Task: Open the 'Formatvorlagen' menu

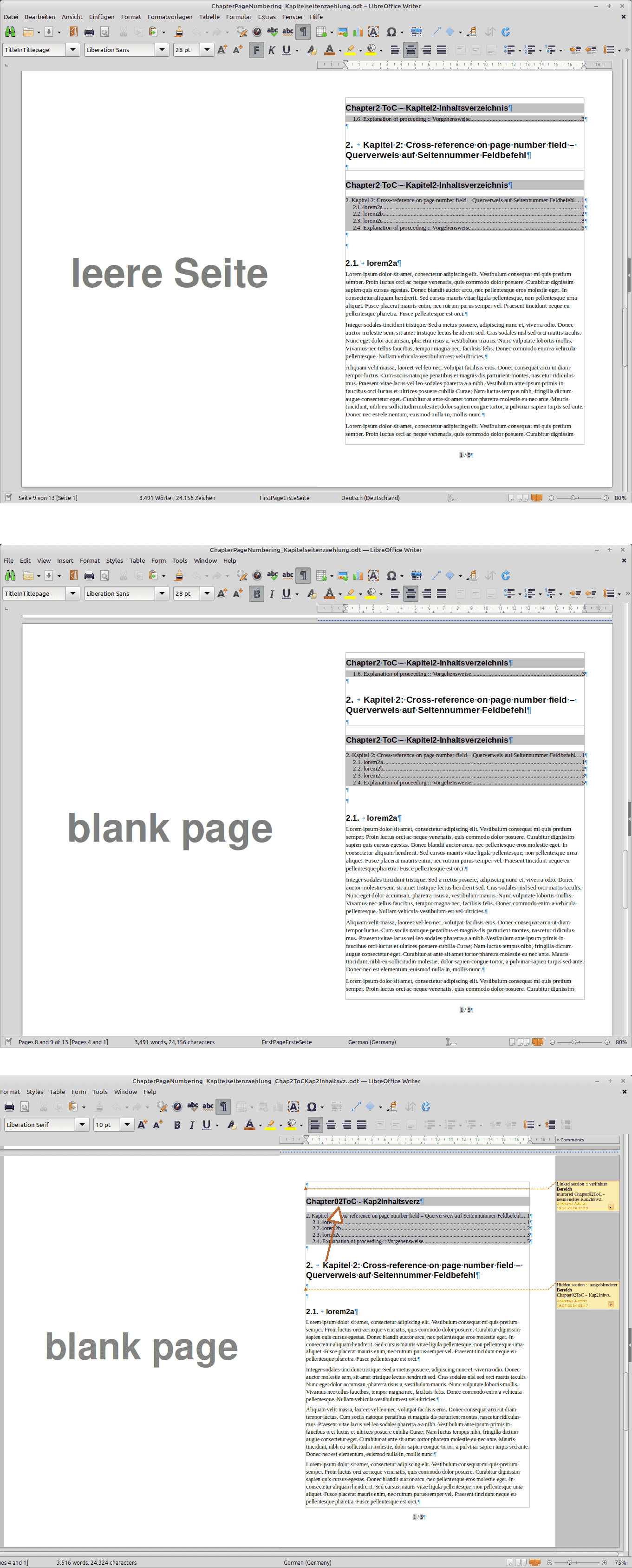Action: coord(169,17)
